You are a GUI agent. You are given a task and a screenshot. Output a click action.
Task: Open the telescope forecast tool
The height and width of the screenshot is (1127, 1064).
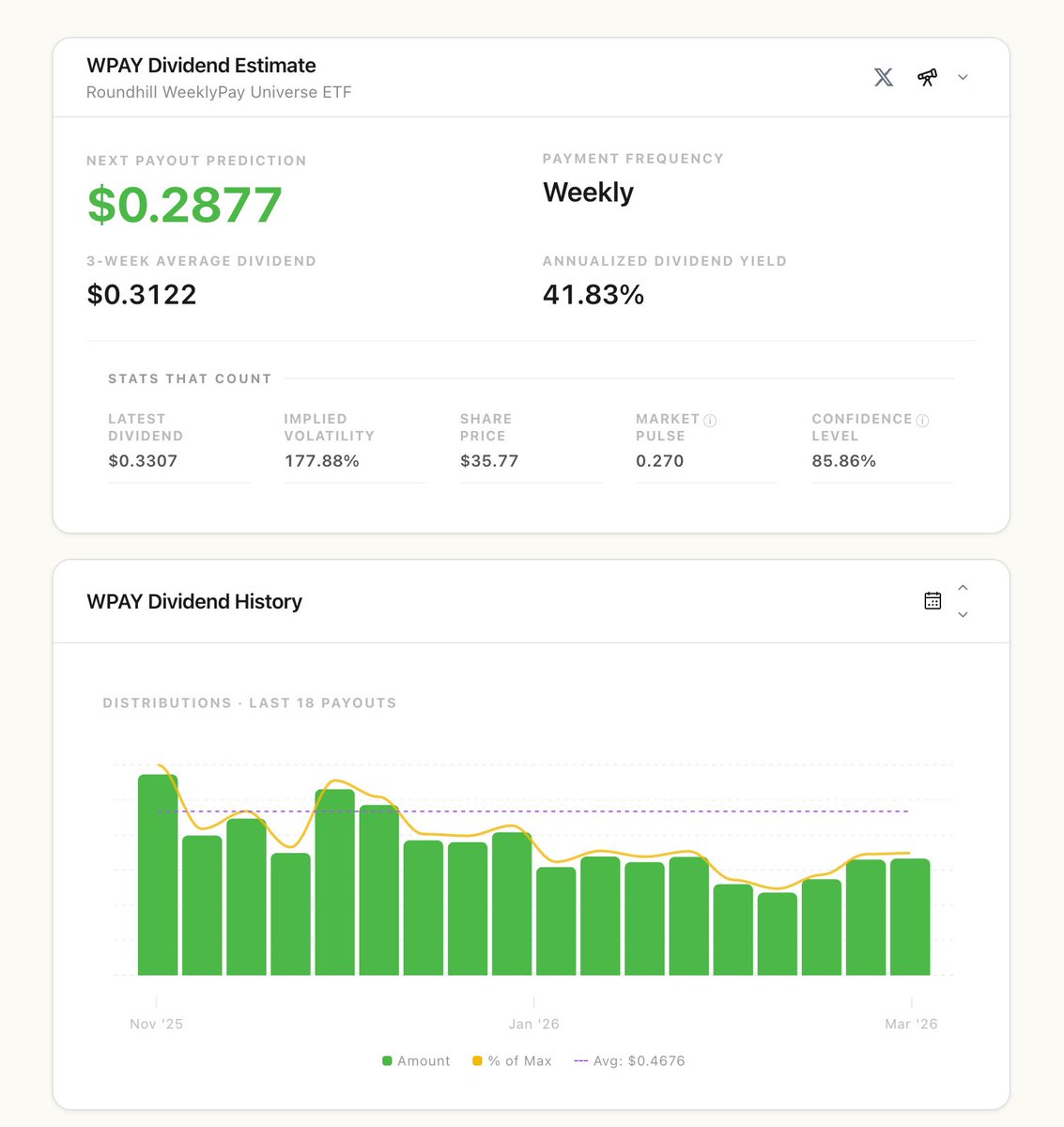[x=927, y=77]
